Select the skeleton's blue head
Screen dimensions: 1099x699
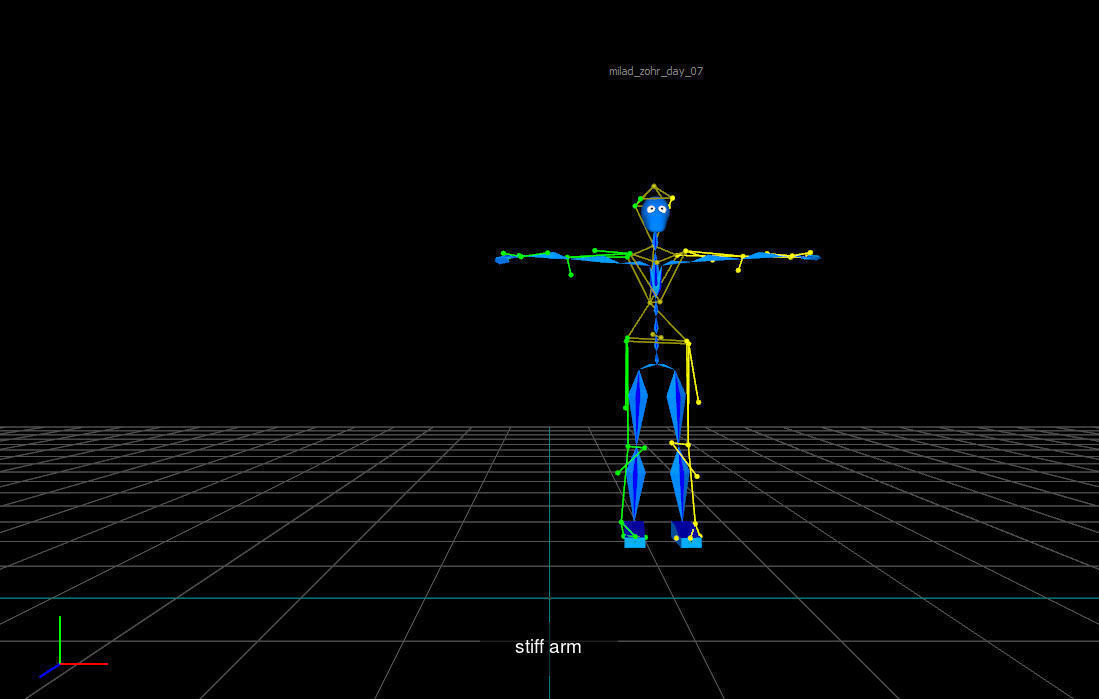point(655,215)
